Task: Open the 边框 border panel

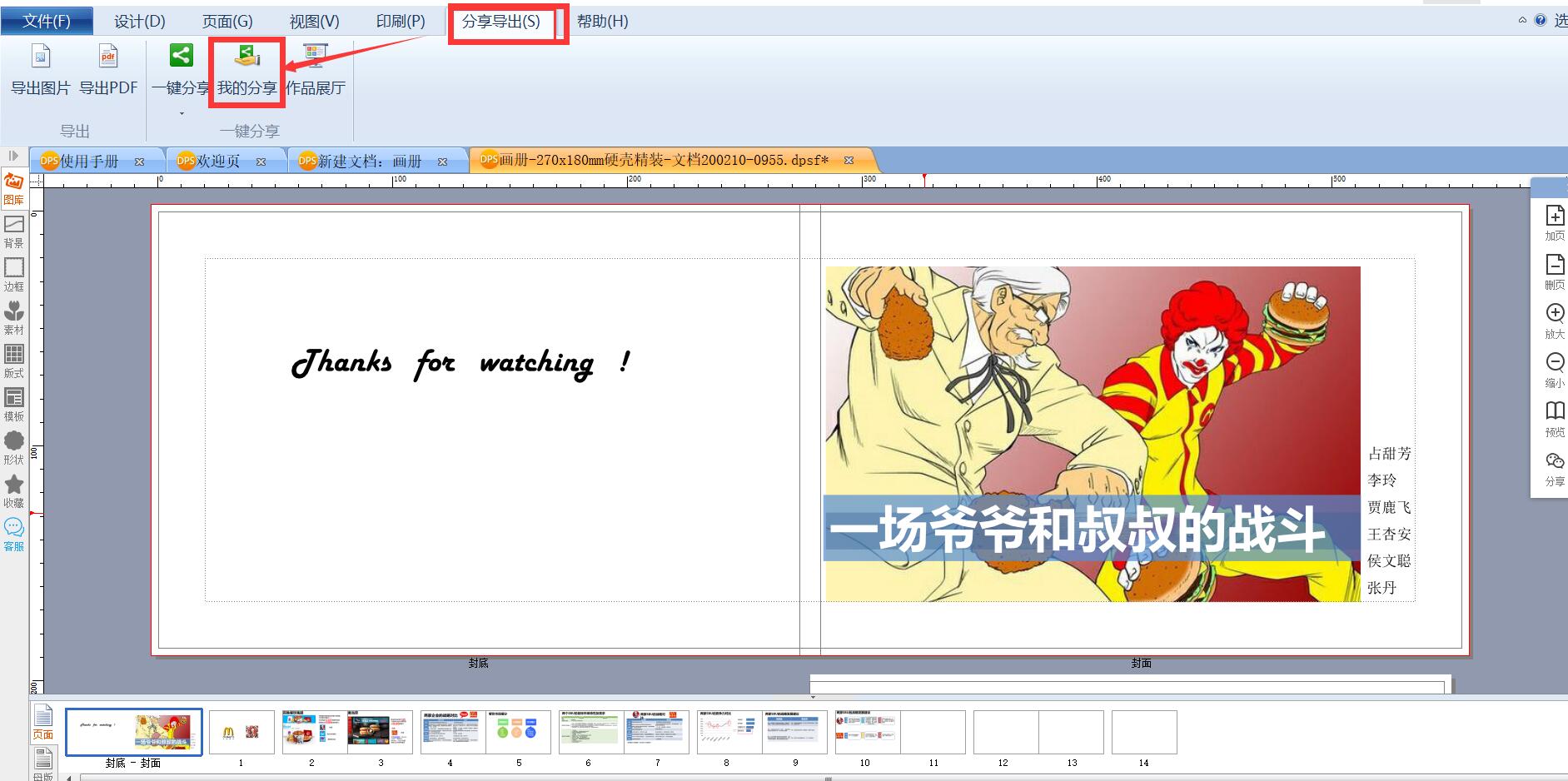Action: pyautogui.click(x=14, y=276)
